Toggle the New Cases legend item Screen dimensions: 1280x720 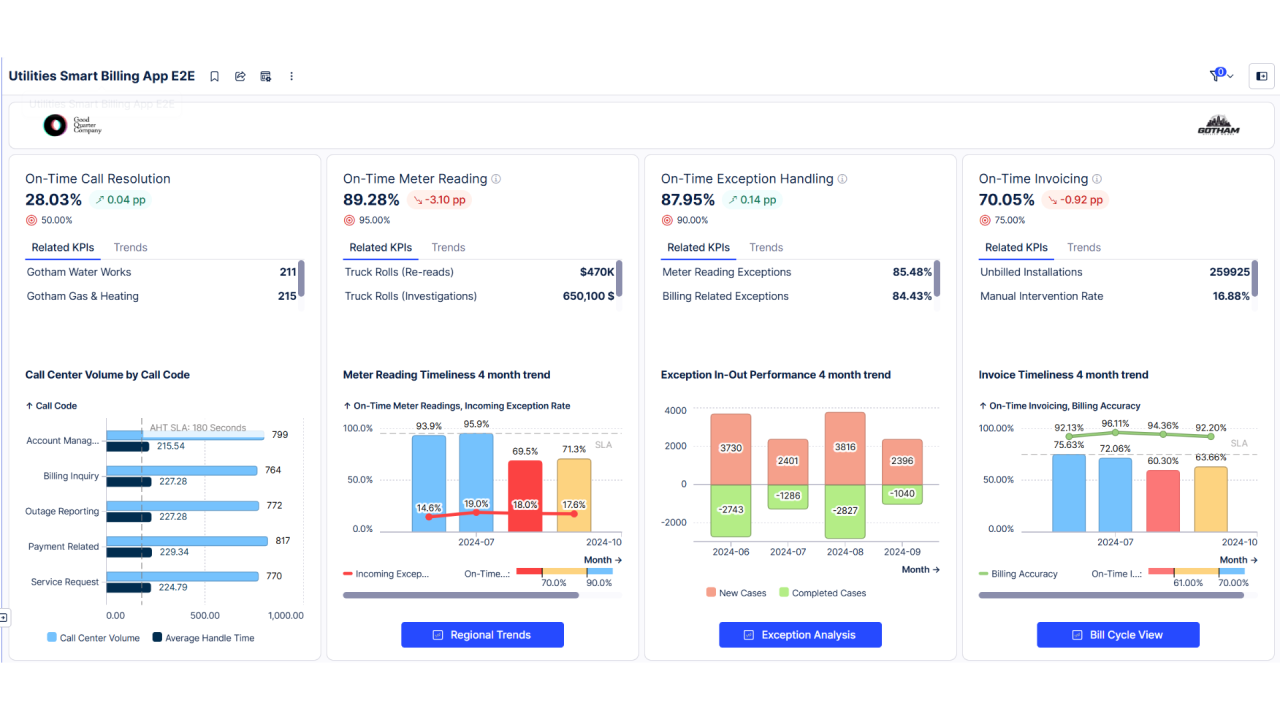(x=737, y=593)
